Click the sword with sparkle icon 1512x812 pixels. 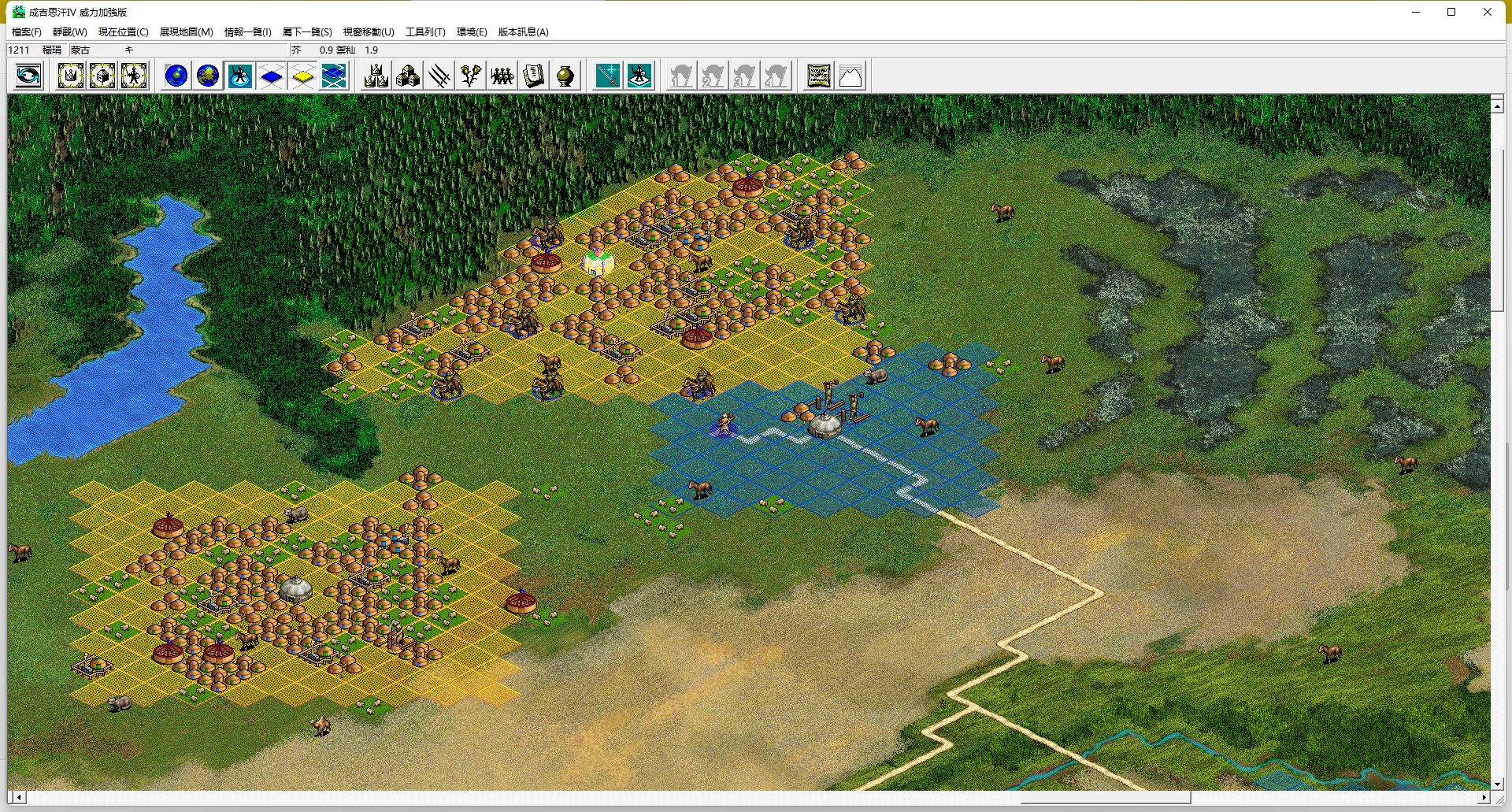(607, 76)
